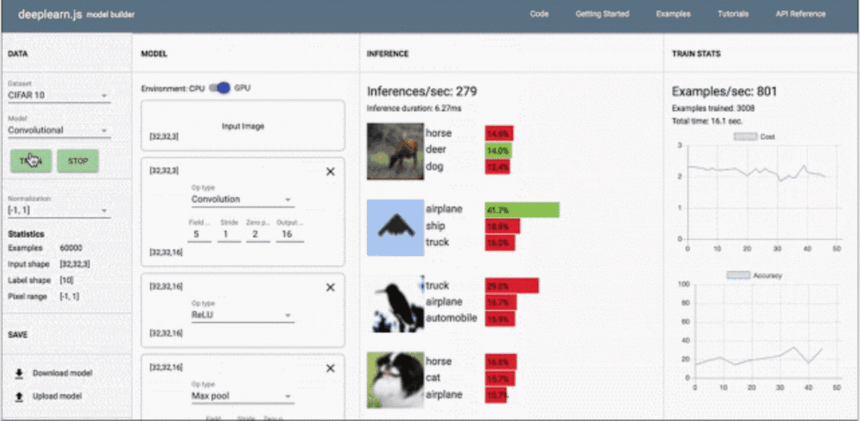Open the Normalization dropdown
The image size is (860, 421).
[59, 211]
